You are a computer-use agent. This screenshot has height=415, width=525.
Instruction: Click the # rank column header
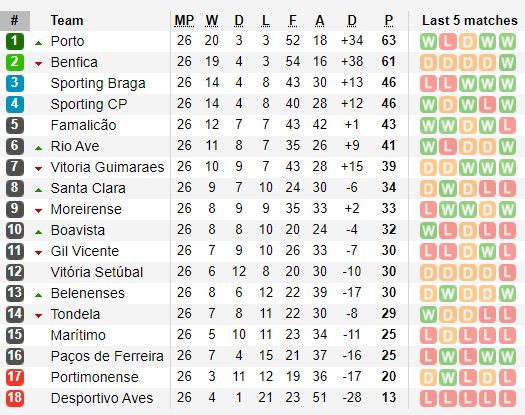point(15,21)
